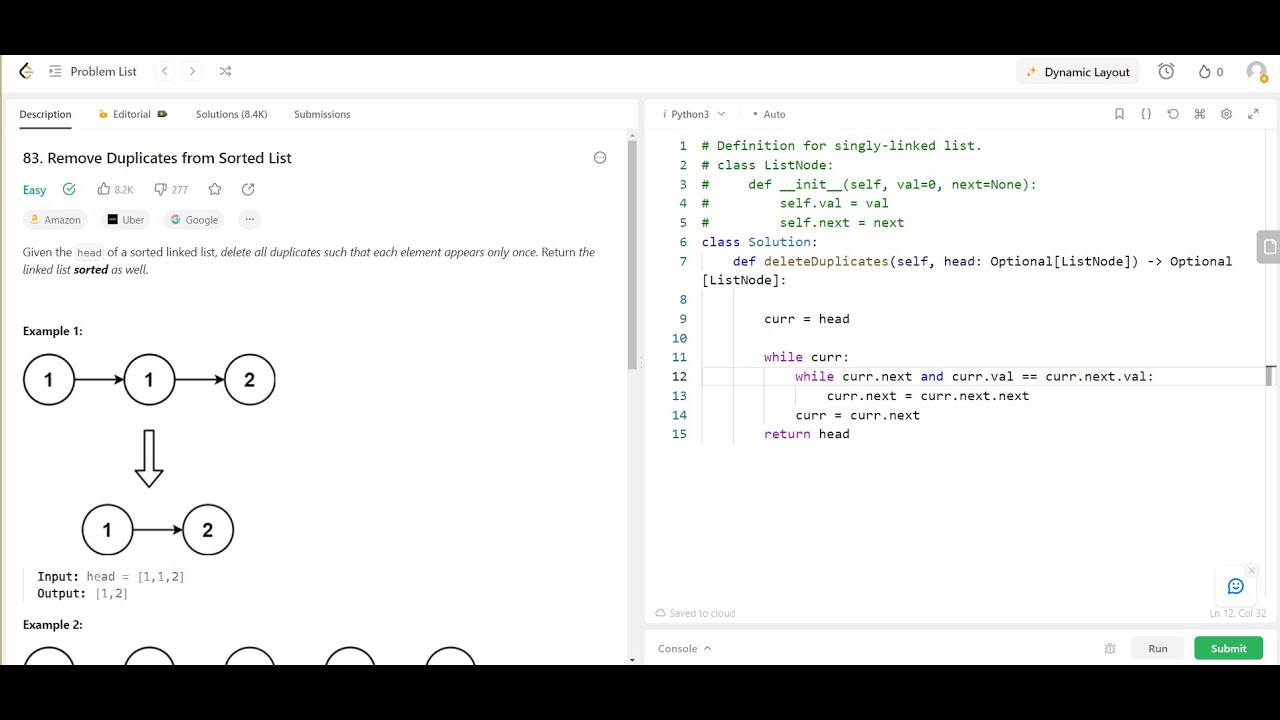Image resolution: width=1280 pixels, height=720 pixels.
Task: Click in code line 12 while statement
Action: pos(974,377)
